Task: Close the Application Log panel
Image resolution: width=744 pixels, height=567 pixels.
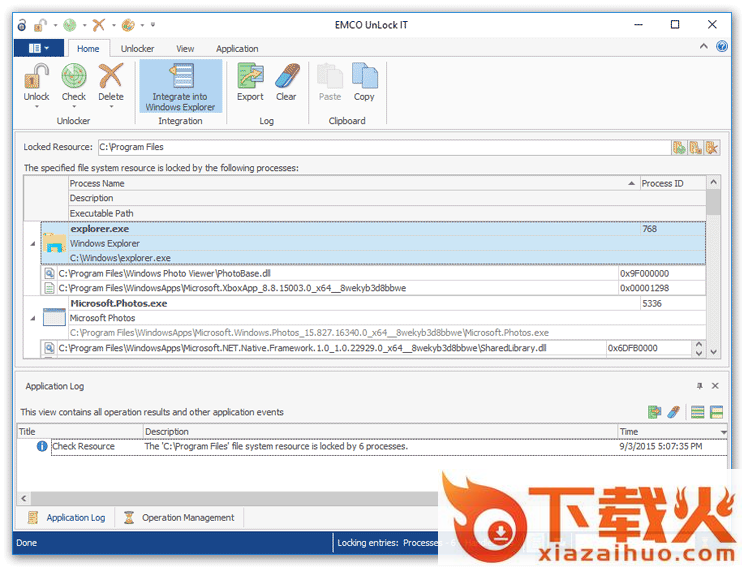Action: coord(715,386)
